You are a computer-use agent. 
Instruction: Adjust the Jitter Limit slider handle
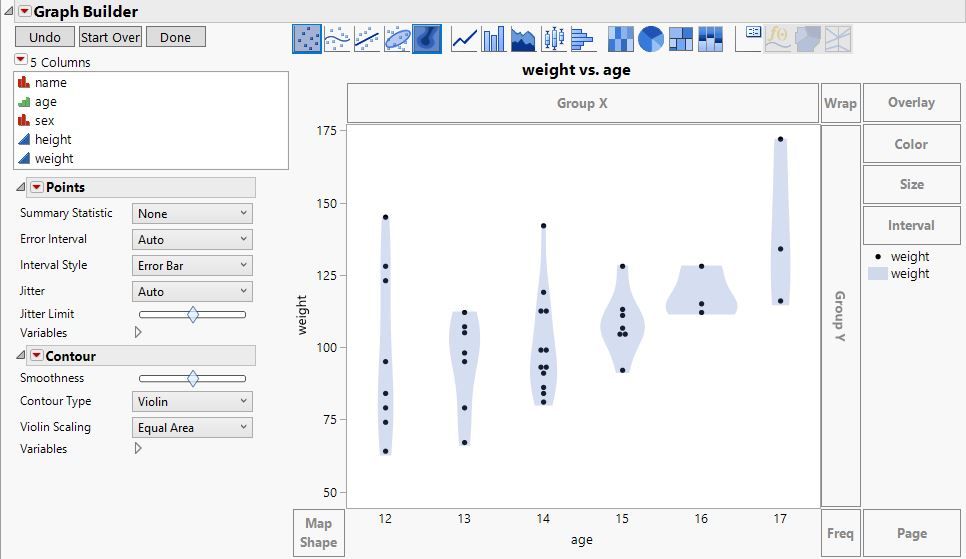tap(193, 314)
